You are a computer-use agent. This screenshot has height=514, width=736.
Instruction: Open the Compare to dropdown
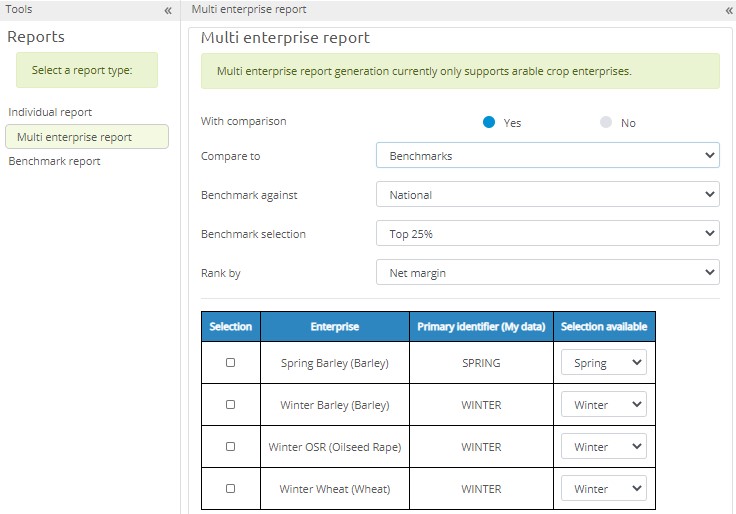(547, 156)
